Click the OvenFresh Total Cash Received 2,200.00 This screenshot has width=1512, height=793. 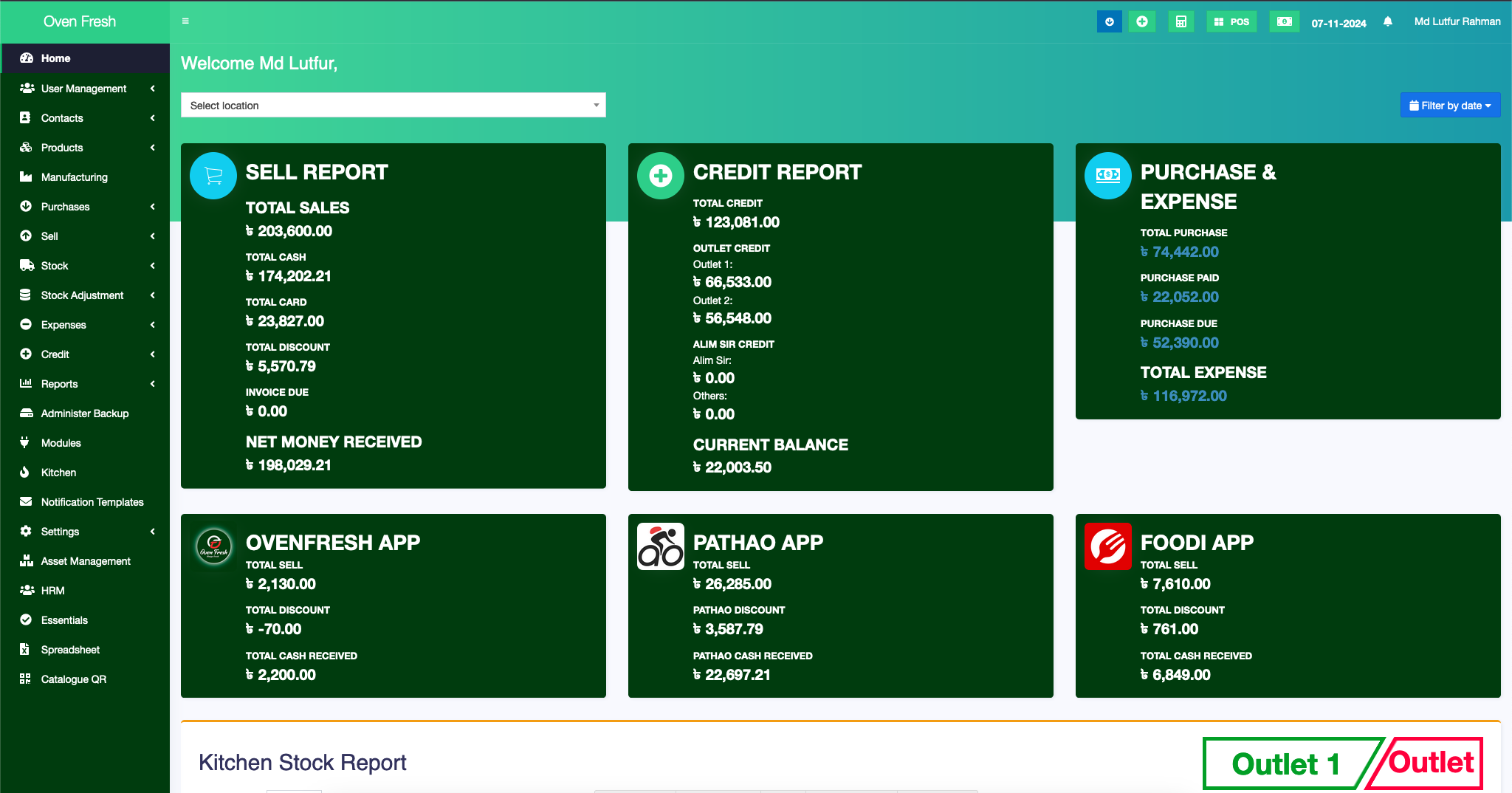coord(281,675)
